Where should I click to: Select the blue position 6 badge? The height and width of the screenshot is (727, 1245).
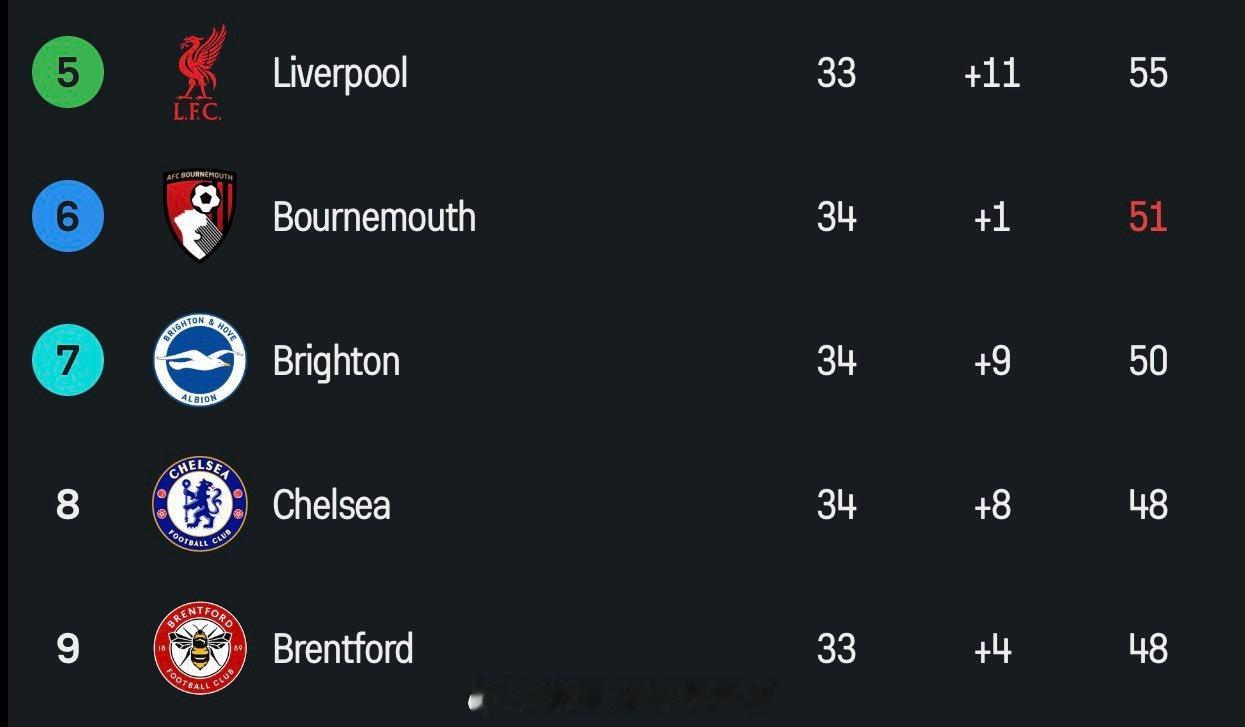[x=67, y=216]
